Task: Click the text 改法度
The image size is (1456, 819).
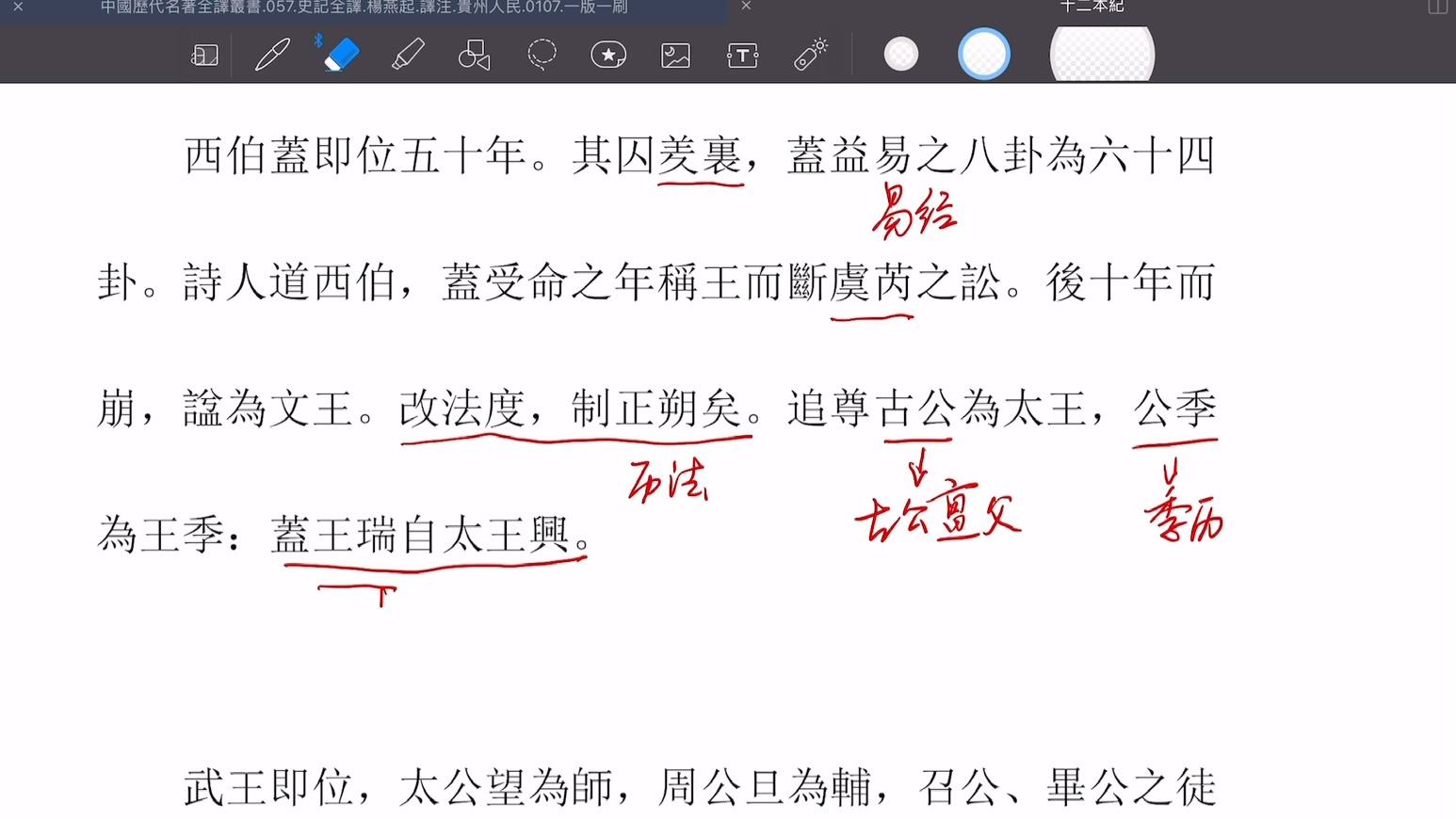Action: [x=461, y=409]
